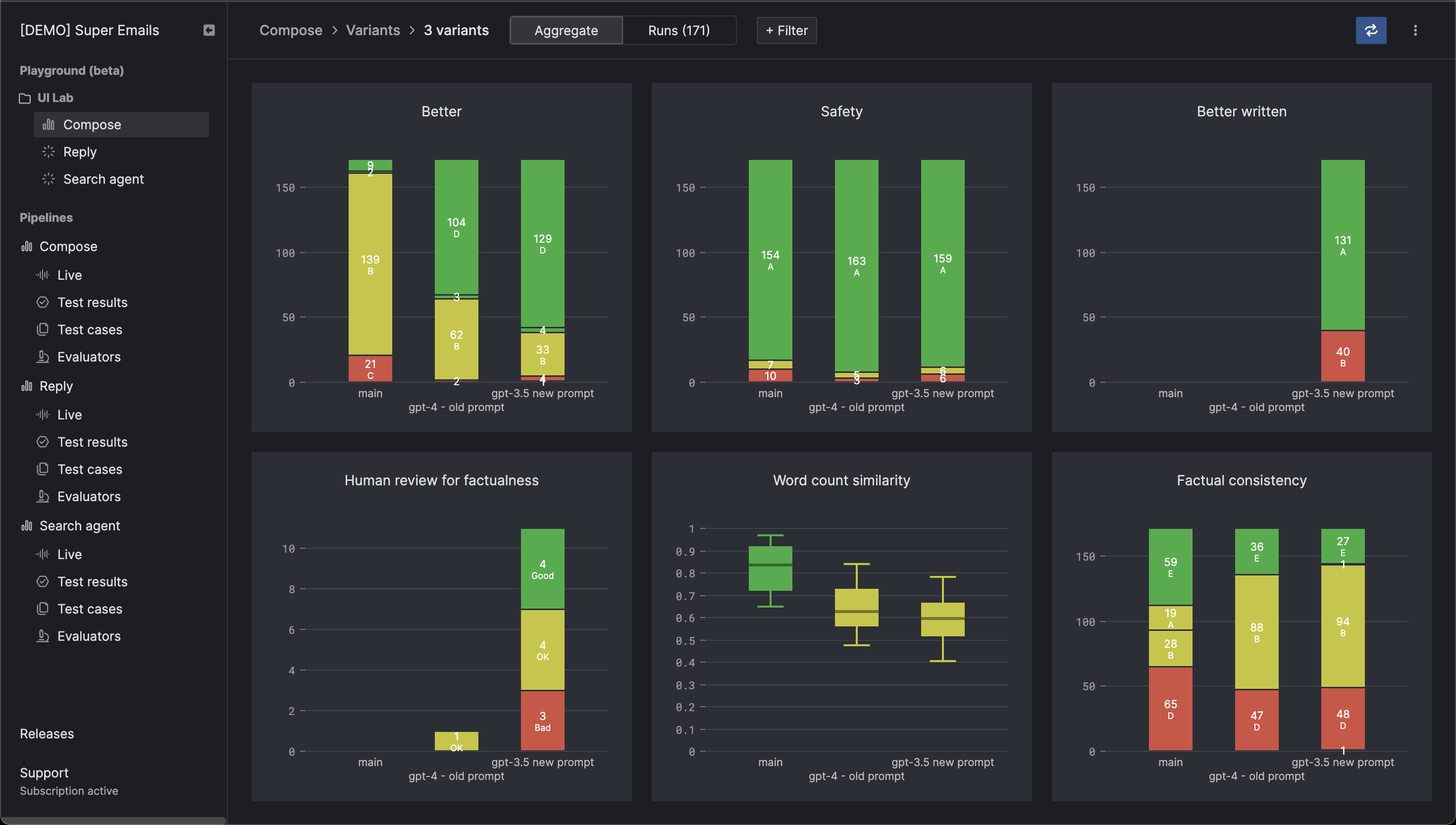
Task: Click the Pipelines section heading
Action: click(46, 217)
